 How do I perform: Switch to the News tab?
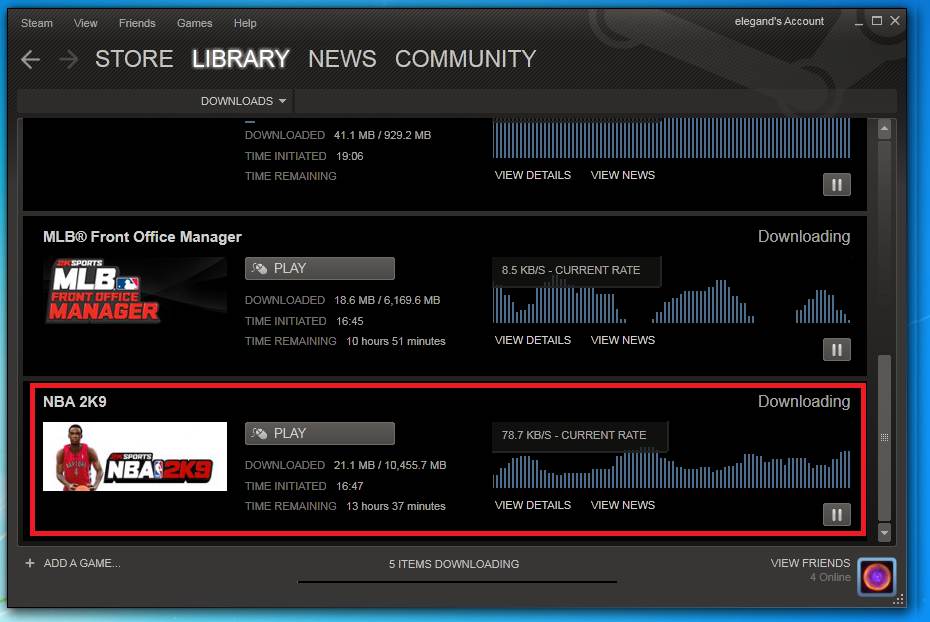pyautogui.click(x=342, y=59)
